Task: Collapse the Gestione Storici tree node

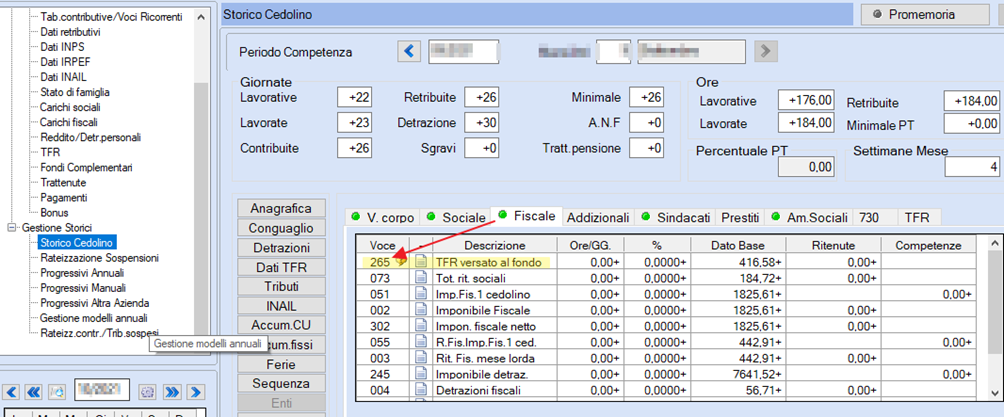Action: pyautogui.click(x=11, y=227)
